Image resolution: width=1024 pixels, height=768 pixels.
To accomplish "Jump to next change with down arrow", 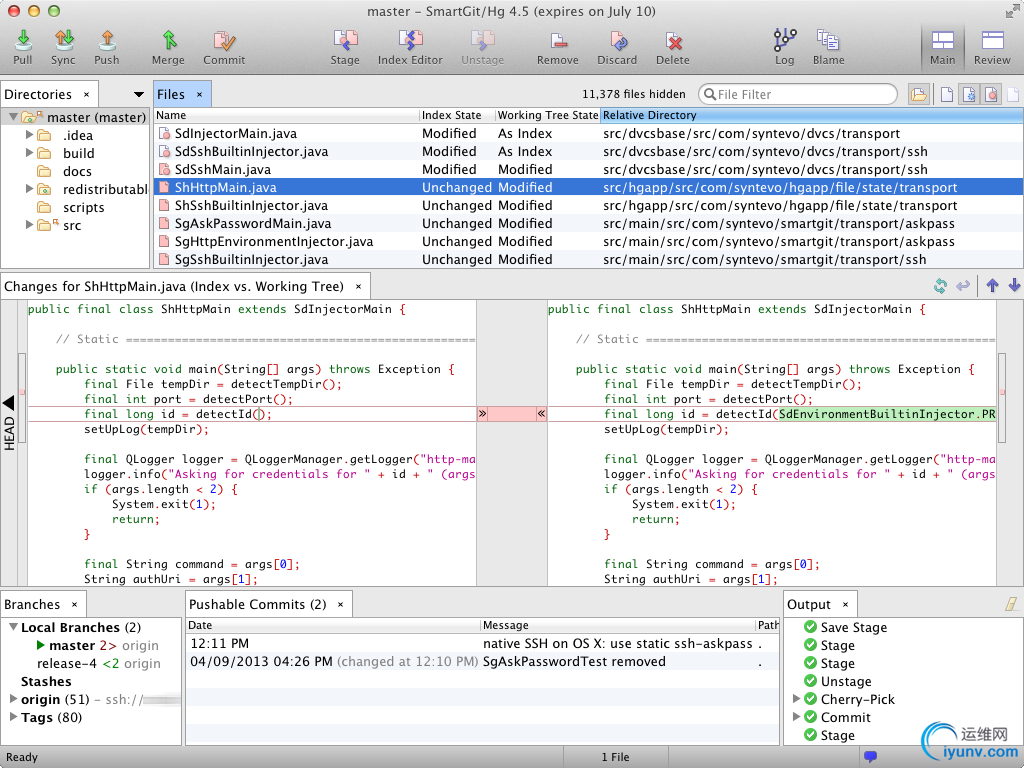I will (1014, 286).
